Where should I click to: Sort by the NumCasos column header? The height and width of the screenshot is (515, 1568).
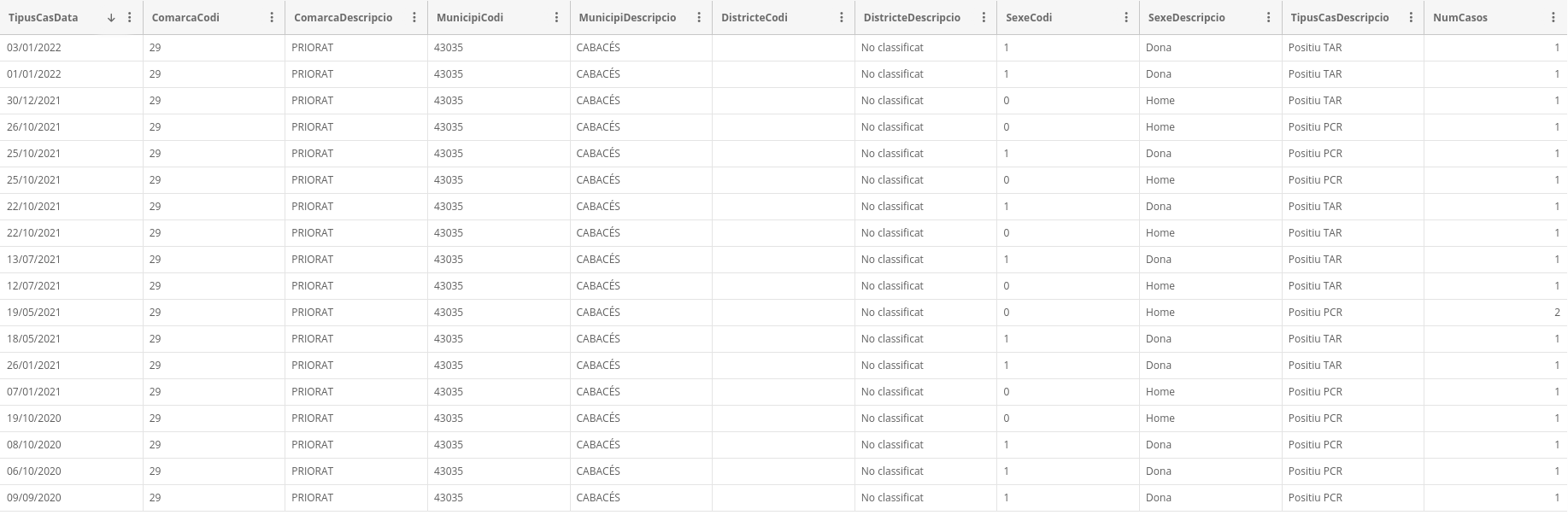click(1459, 17)
